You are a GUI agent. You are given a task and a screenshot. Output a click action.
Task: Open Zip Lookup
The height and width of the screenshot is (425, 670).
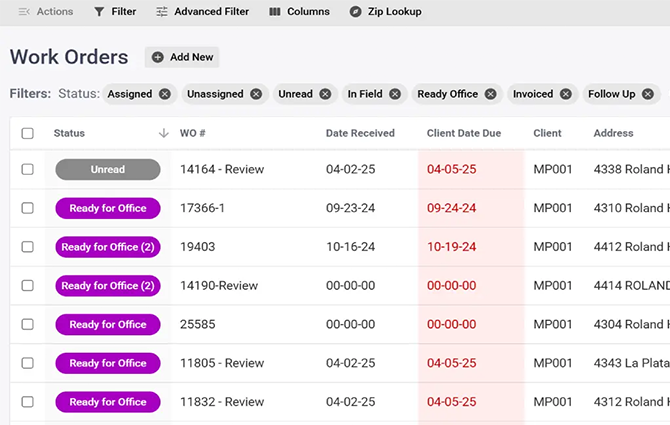click(385, 12)
